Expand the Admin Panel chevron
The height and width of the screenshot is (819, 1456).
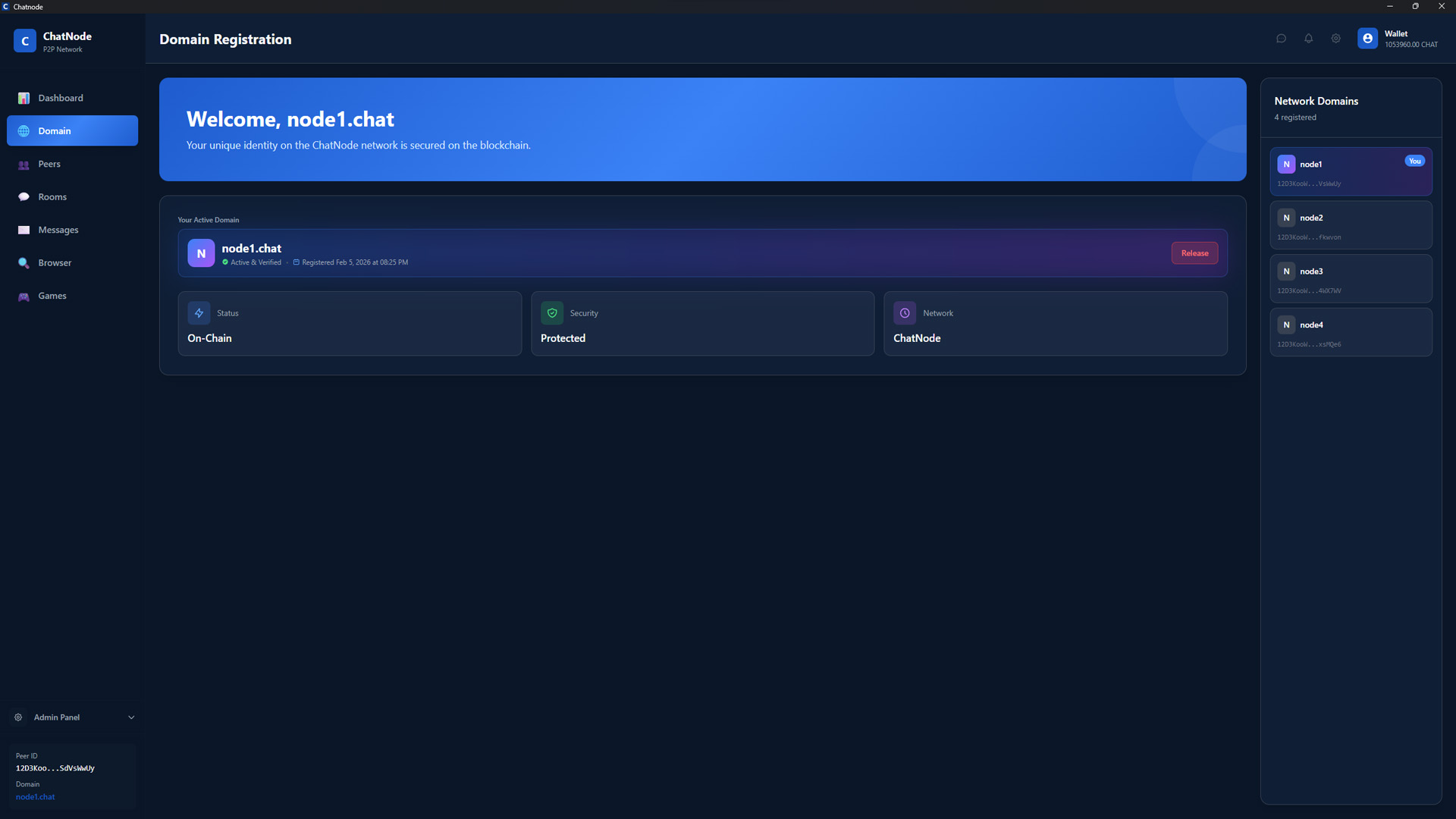[130, 717]
